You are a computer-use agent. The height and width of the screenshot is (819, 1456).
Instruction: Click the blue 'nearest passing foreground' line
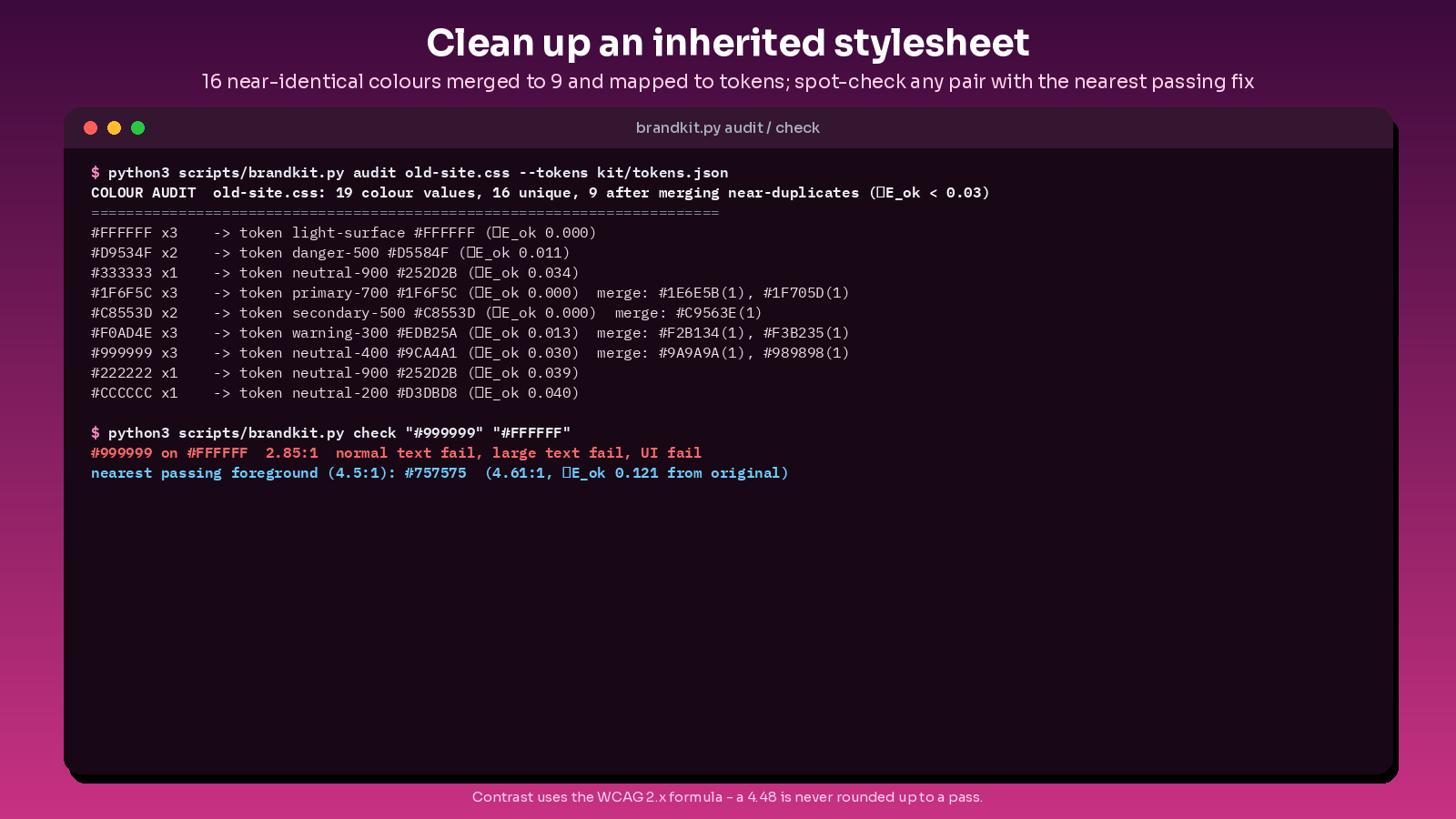[440, 472]
